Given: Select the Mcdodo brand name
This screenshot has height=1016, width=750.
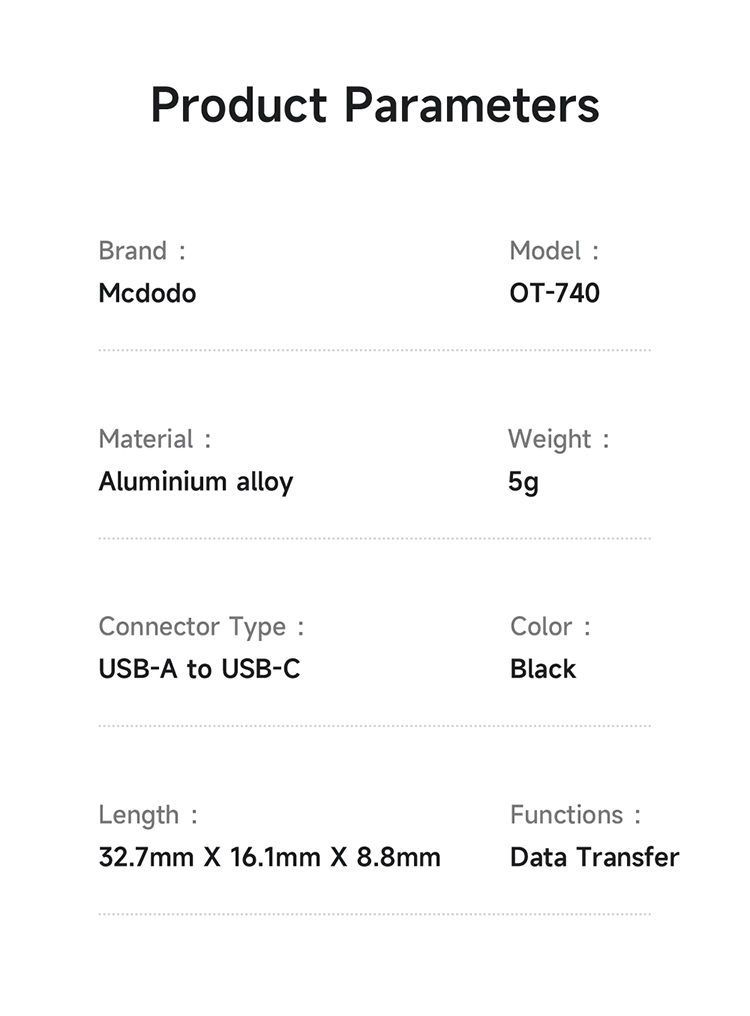Looking at the screenshot, I should point(147,293).
